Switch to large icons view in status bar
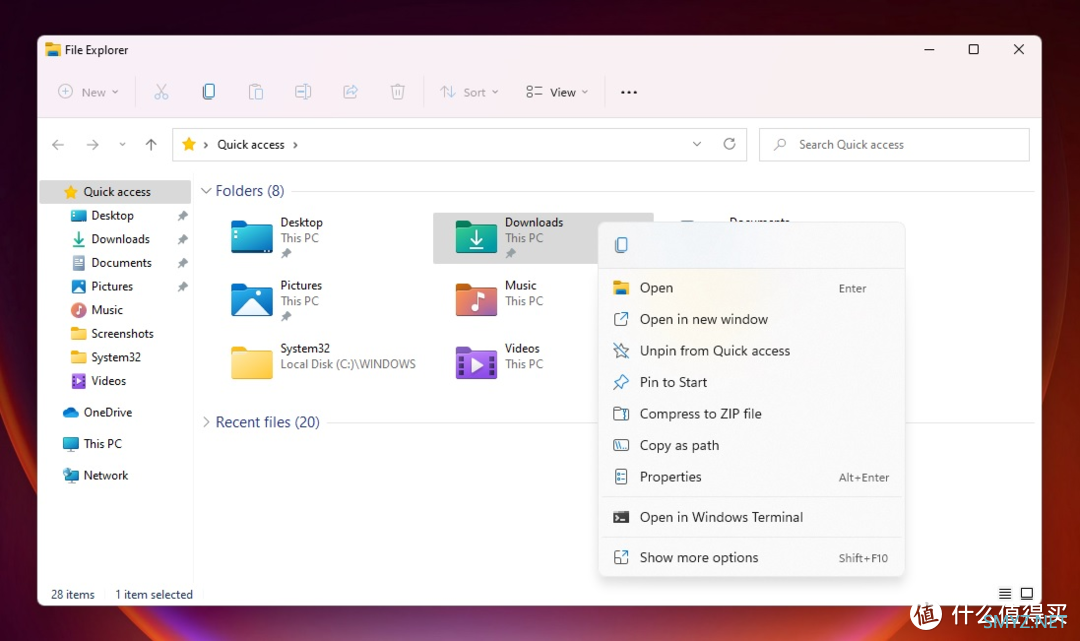Viewport: 1080px width, 641px height. click(x=1027, y=593)
